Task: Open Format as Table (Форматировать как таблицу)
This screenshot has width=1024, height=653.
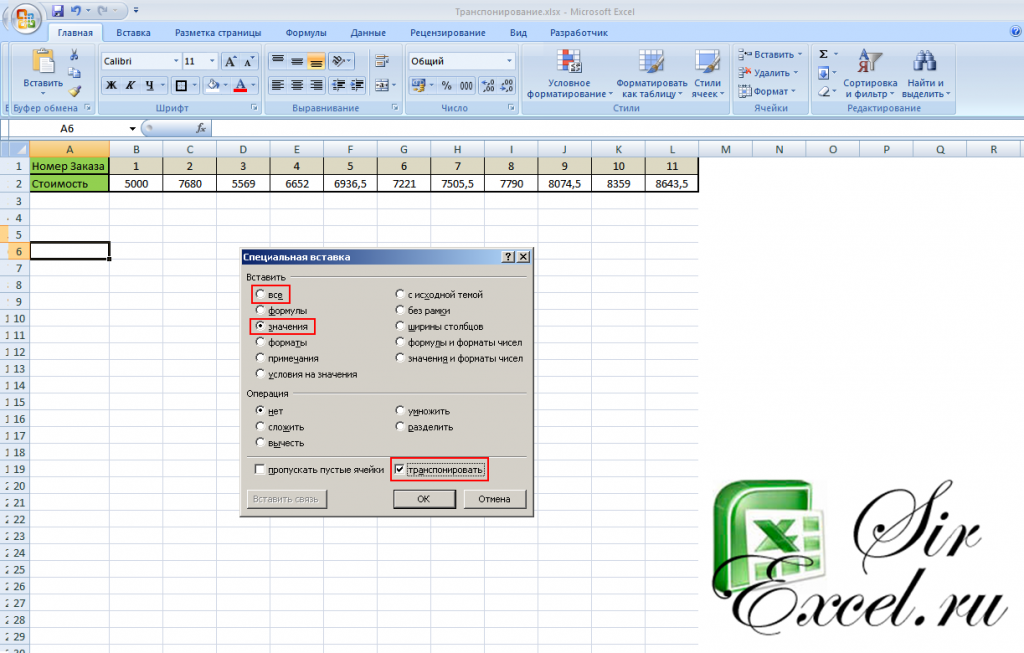Action: [652, 73]
